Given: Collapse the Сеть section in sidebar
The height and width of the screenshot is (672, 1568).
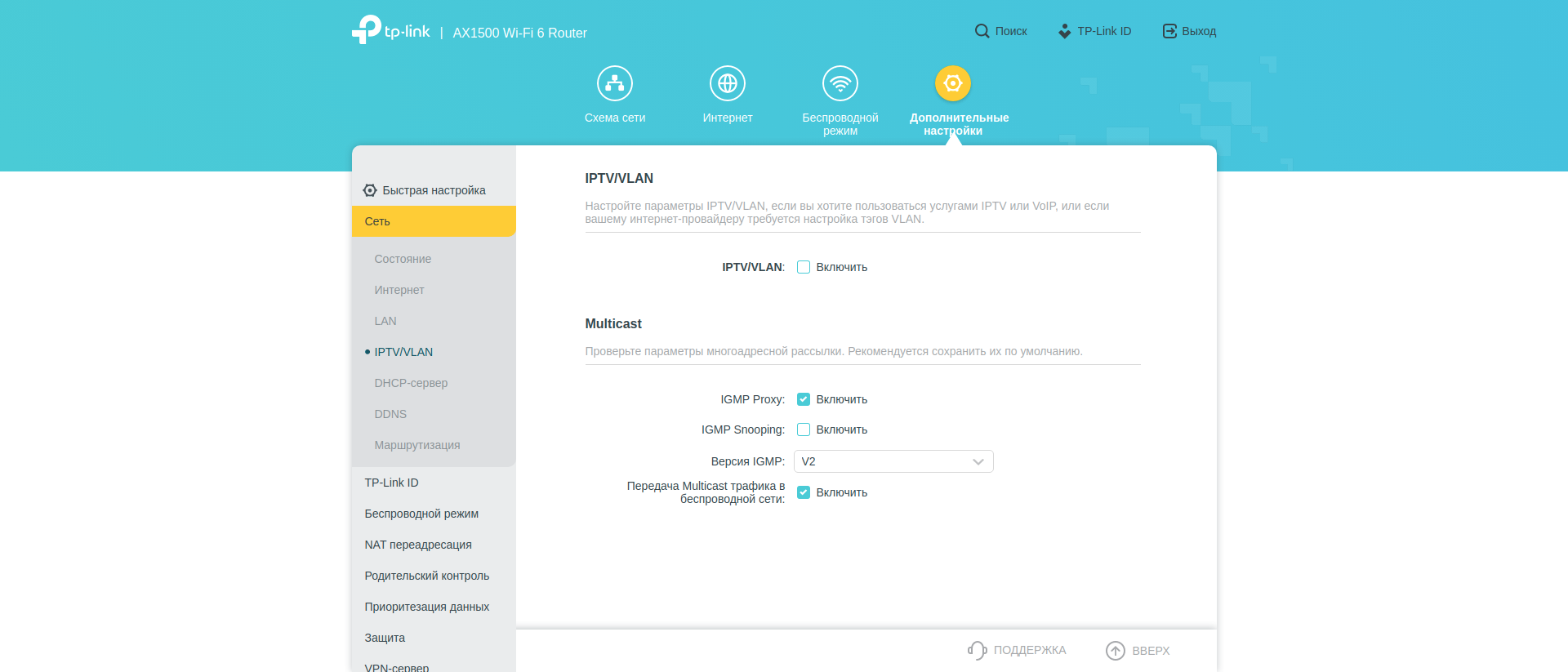Looking at the screenshot, I should pos(434,221).
